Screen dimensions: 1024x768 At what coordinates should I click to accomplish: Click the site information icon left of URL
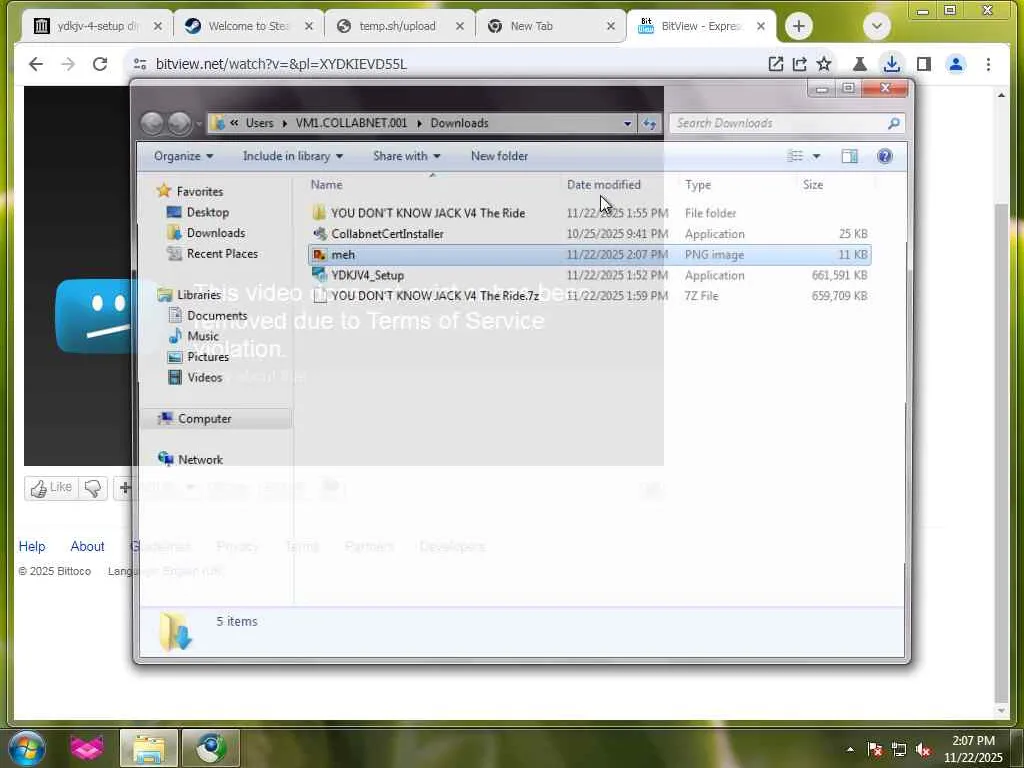point(140,64)
